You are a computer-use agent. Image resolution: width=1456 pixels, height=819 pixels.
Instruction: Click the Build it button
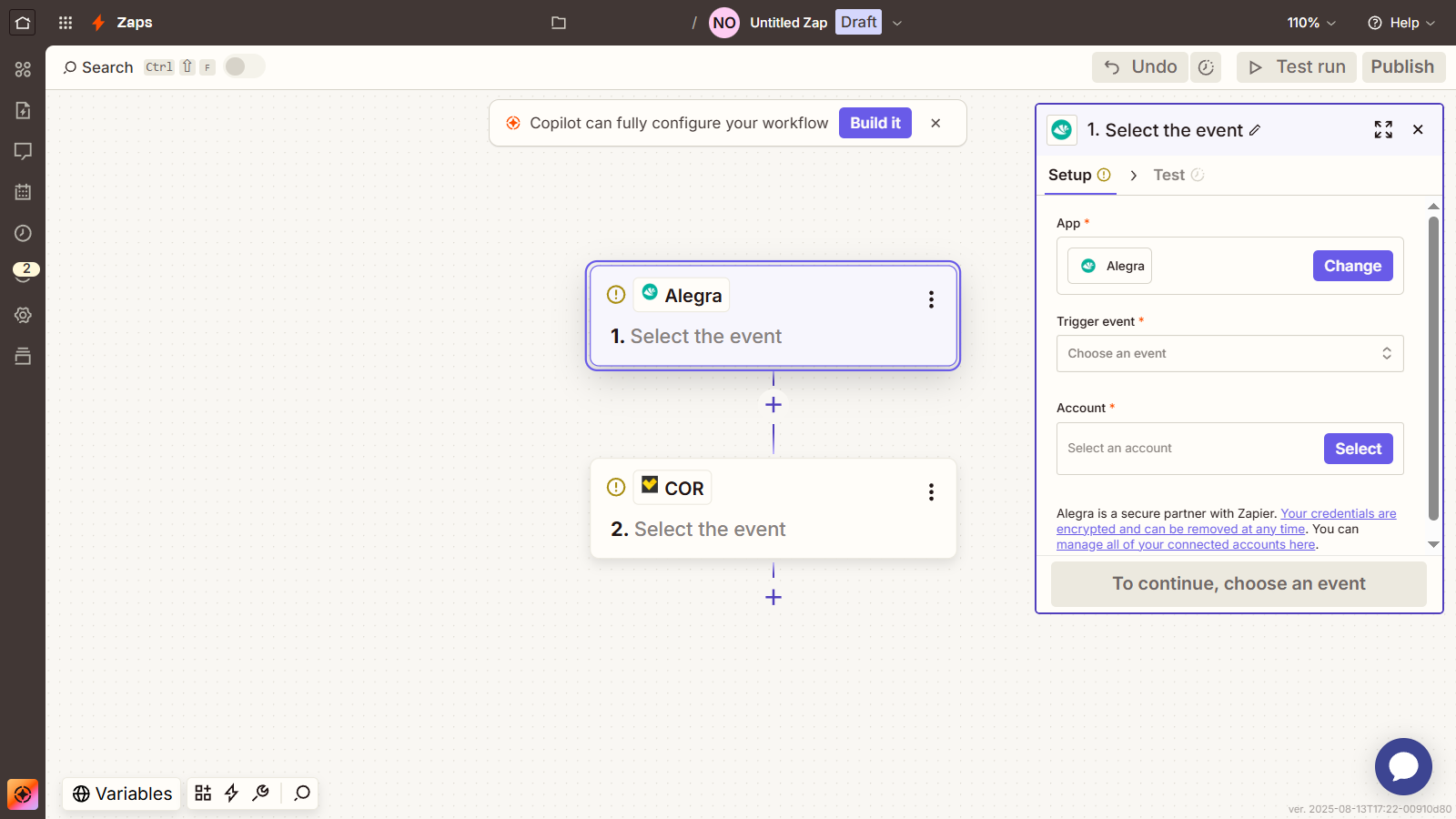point(875,123)
